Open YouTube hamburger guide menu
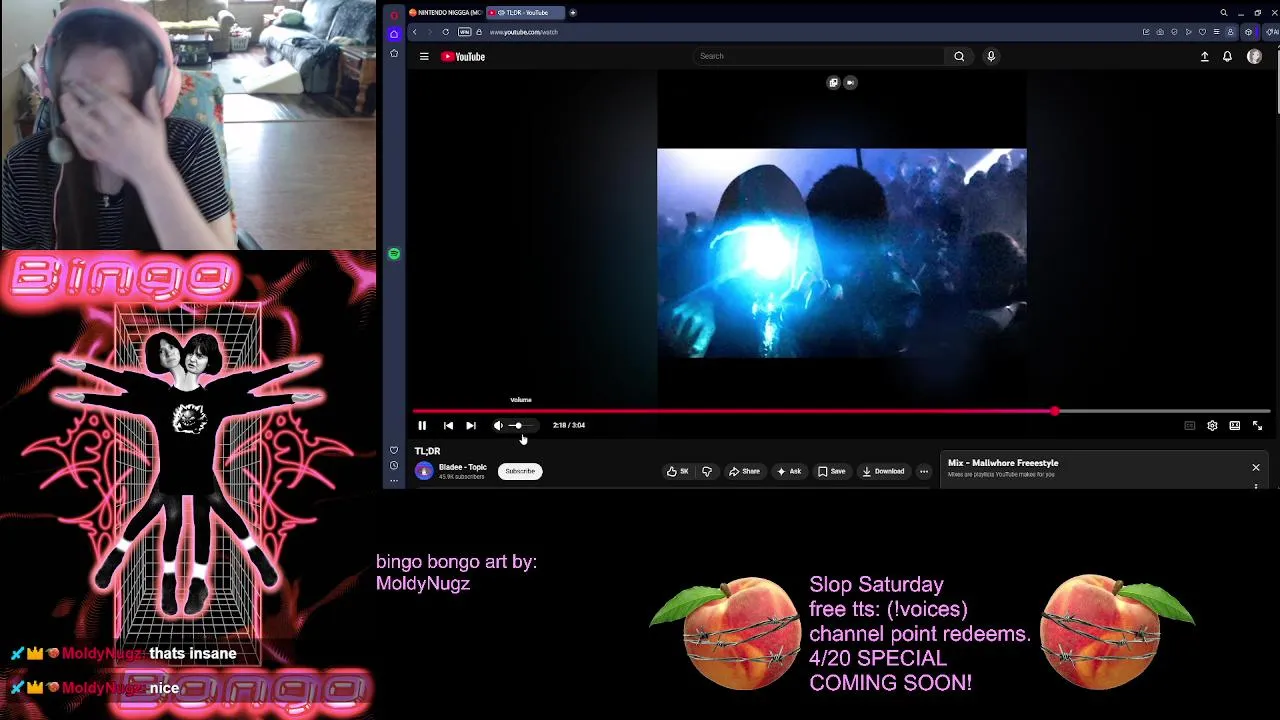 tap(424, 57)
